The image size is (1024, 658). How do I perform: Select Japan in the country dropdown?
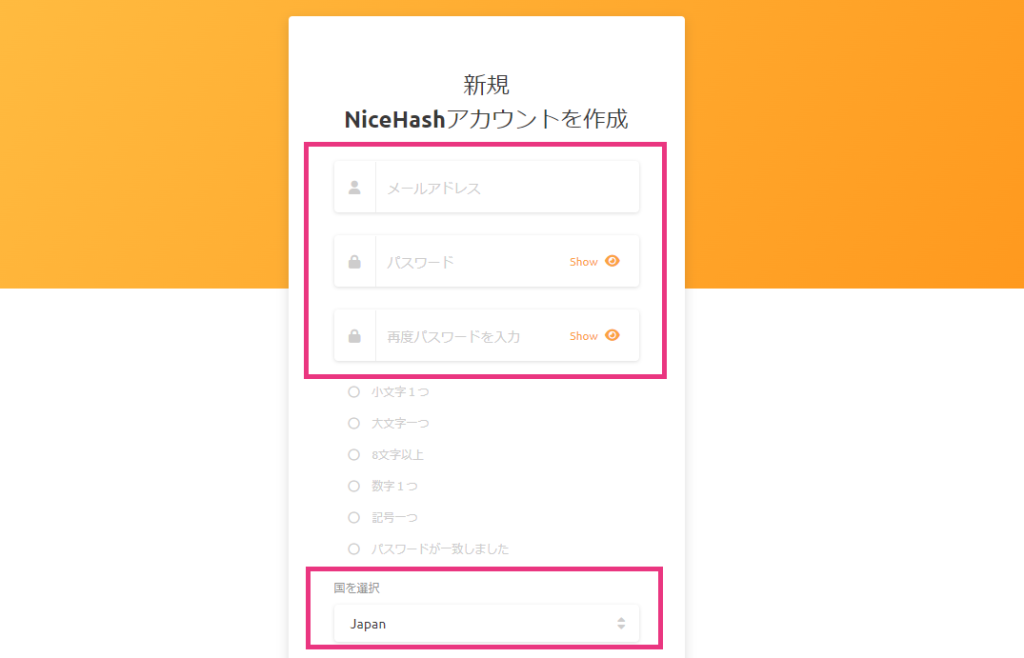367,623
